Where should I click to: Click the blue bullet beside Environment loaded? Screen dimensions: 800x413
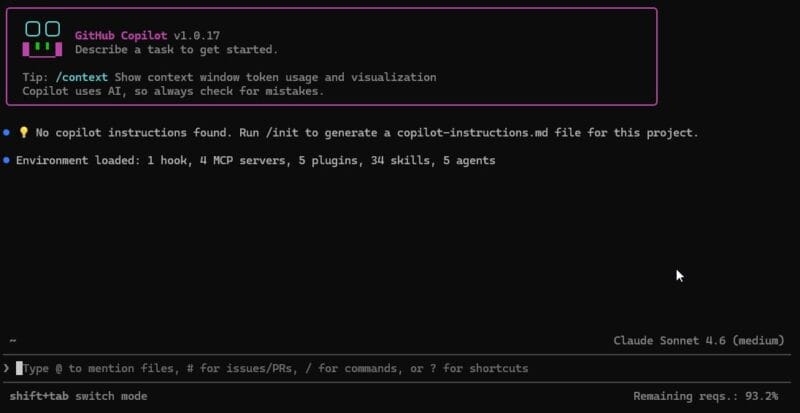(7, 160)
